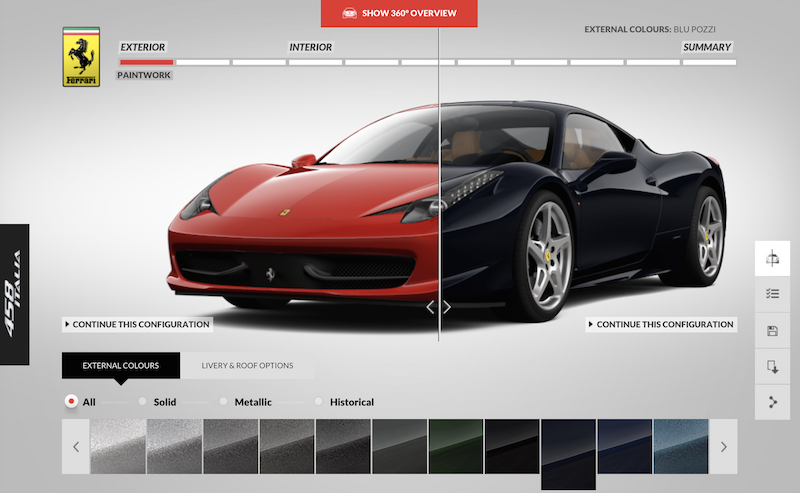Image resolution: width=800 pixels, height=493 pixels.
Task: Go to the Exterior section
Action: [x=142, y=47]
